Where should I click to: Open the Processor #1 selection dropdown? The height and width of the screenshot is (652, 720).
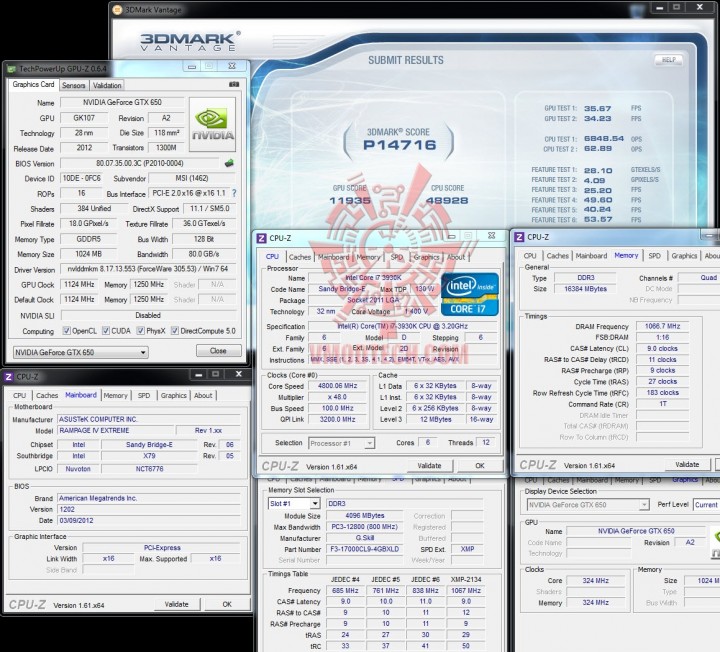point(341,443)
